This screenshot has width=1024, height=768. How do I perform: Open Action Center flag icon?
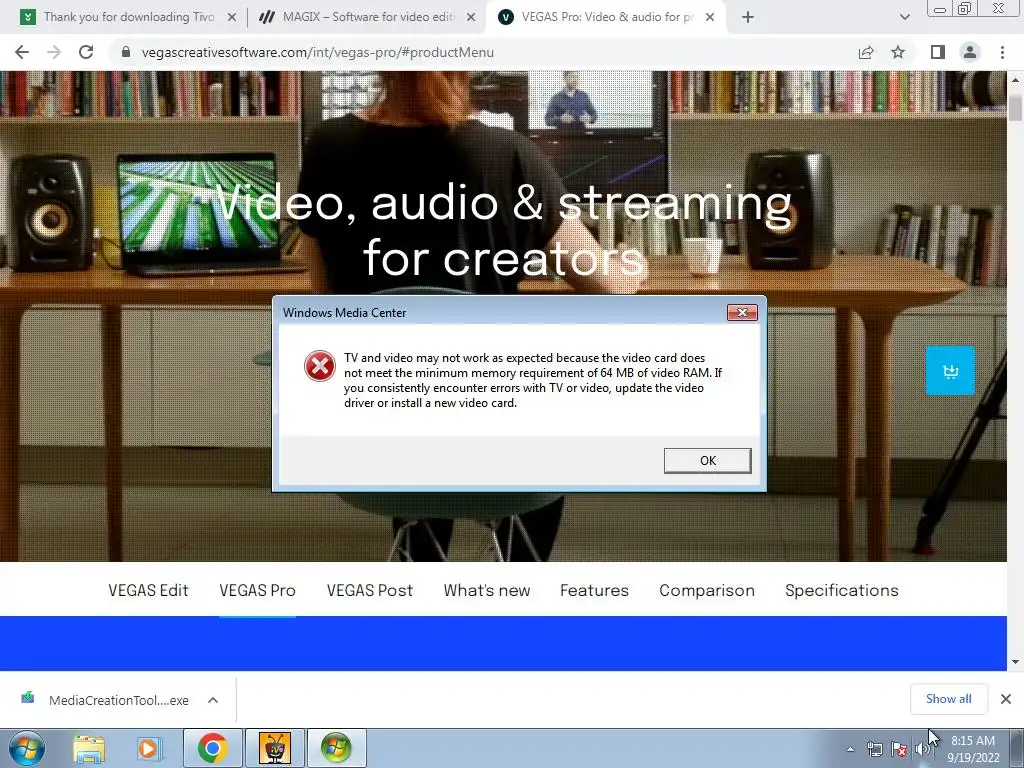click(x=899, y=750)
